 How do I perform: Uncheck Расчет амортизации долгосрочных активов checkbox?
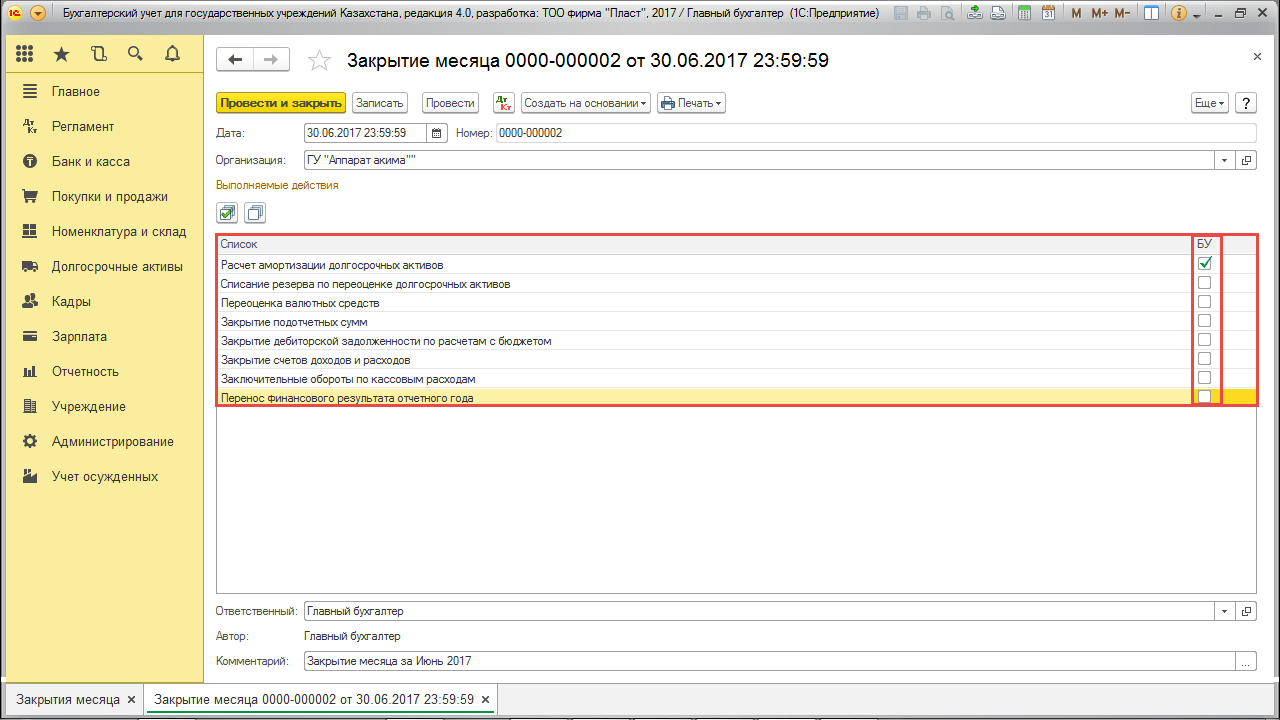click(x=1205, y=264)
